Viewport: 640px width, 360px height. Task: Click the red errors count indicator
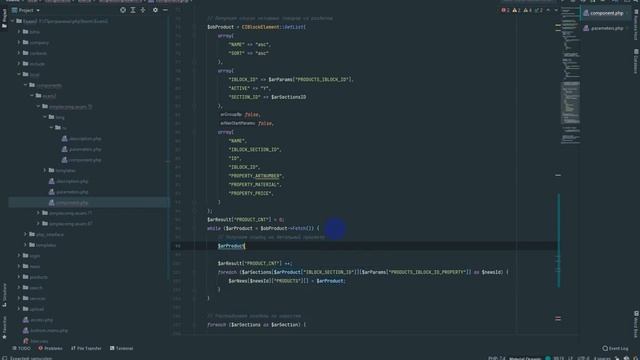(505, 10)
